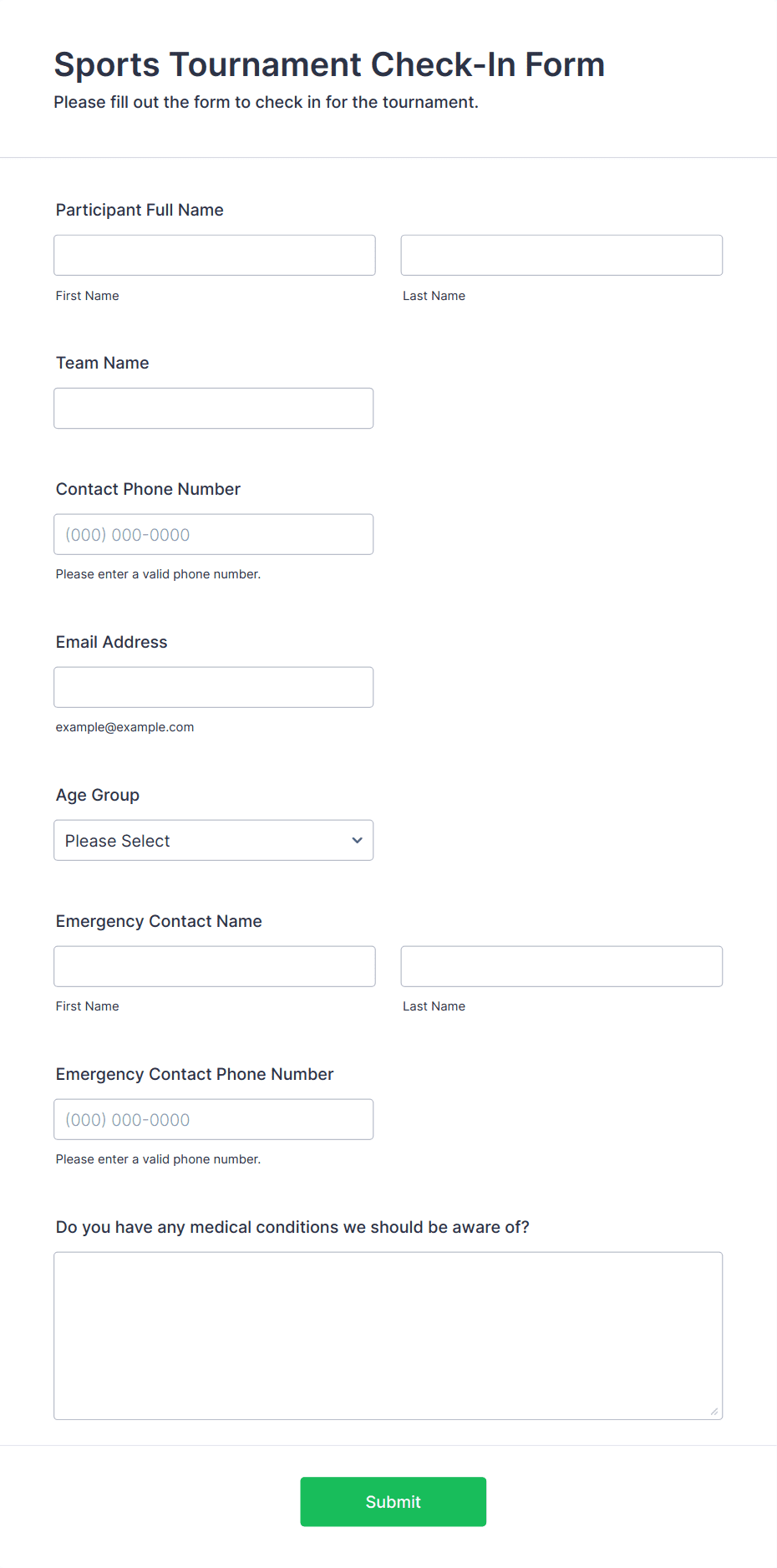Select Emergency Contact First Name field
The width and height of the screenshot is (777, 1568).
(215, 966)
